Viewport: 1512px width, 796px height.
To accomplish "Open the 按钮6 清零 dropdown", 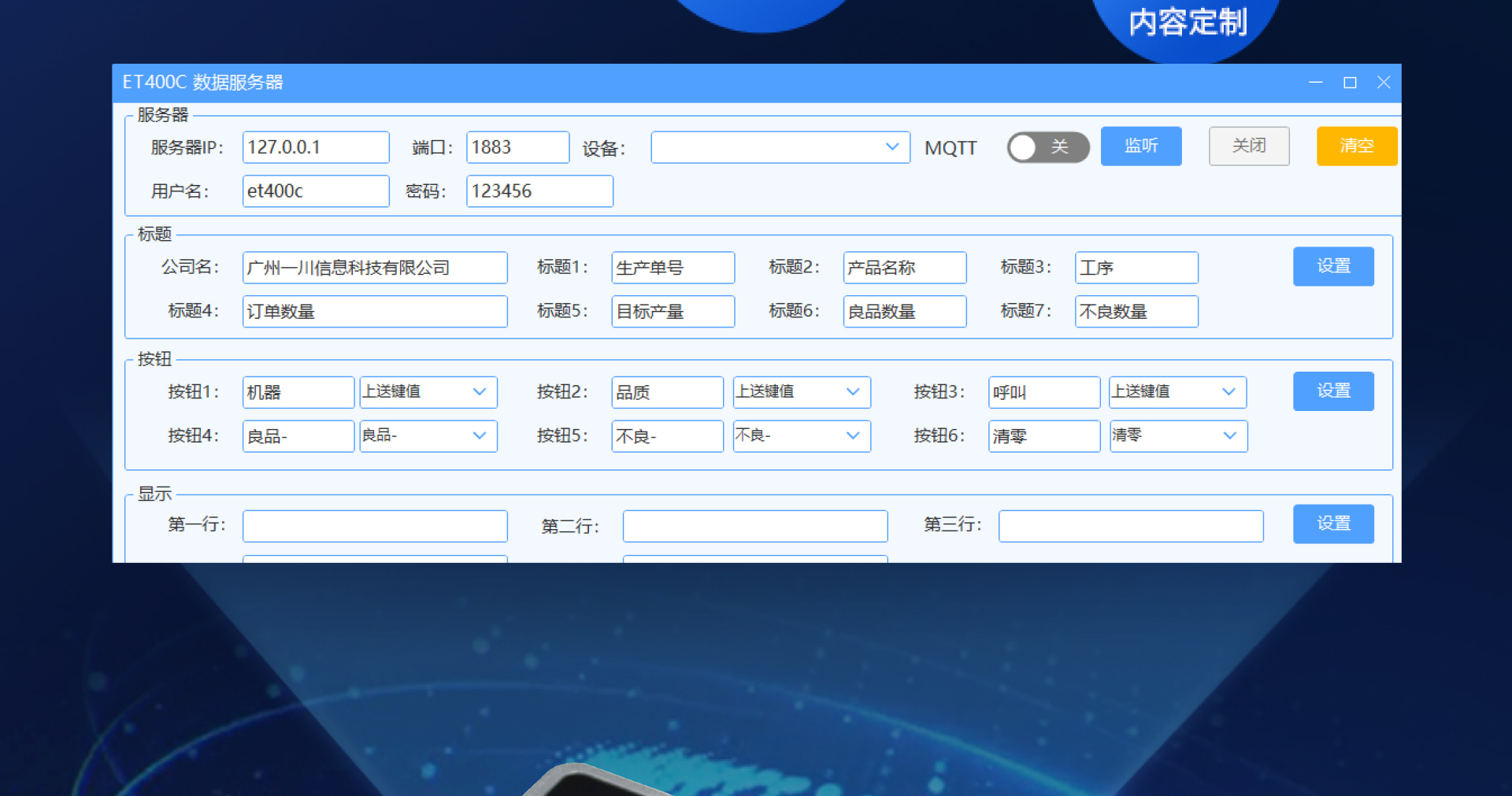I will pyautogui.click(x=1177, y=436).
